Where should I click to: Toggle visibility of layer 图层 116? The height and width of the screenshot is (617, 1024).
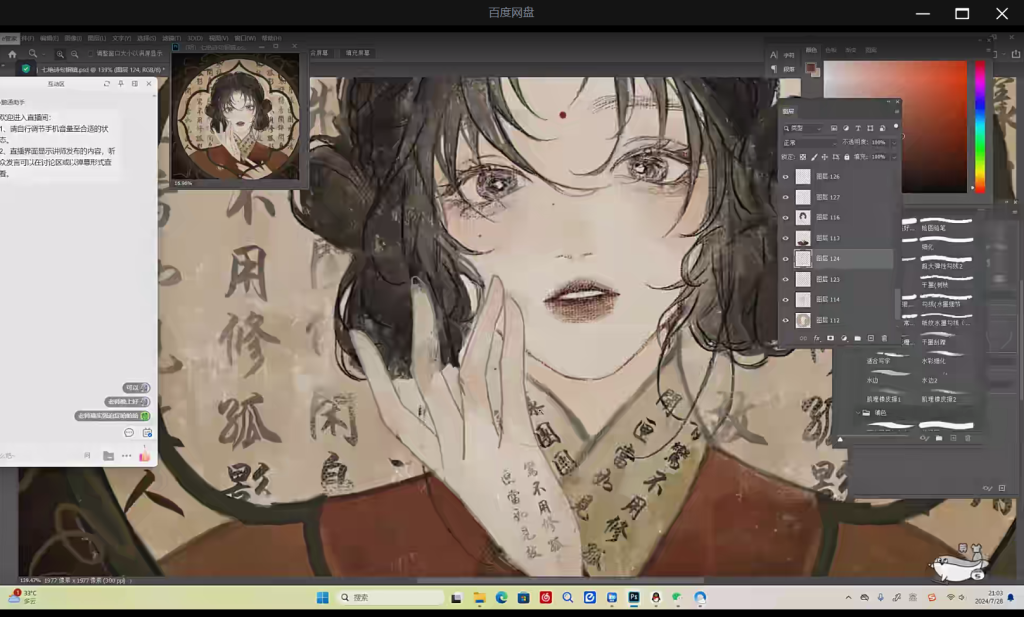(x=785, y=217)
